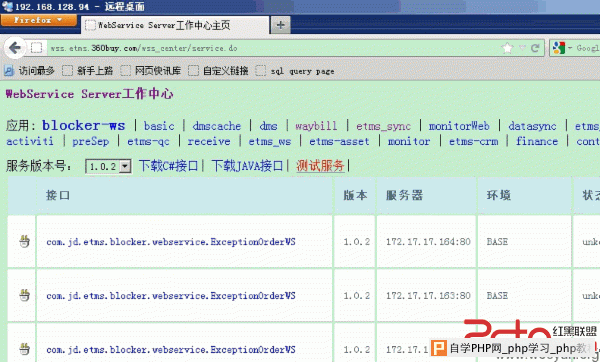The width and height of the screenshot is (600, 362).
Task: Click server cell 172.17.17.164:80
Action: [x=428, y=242]
